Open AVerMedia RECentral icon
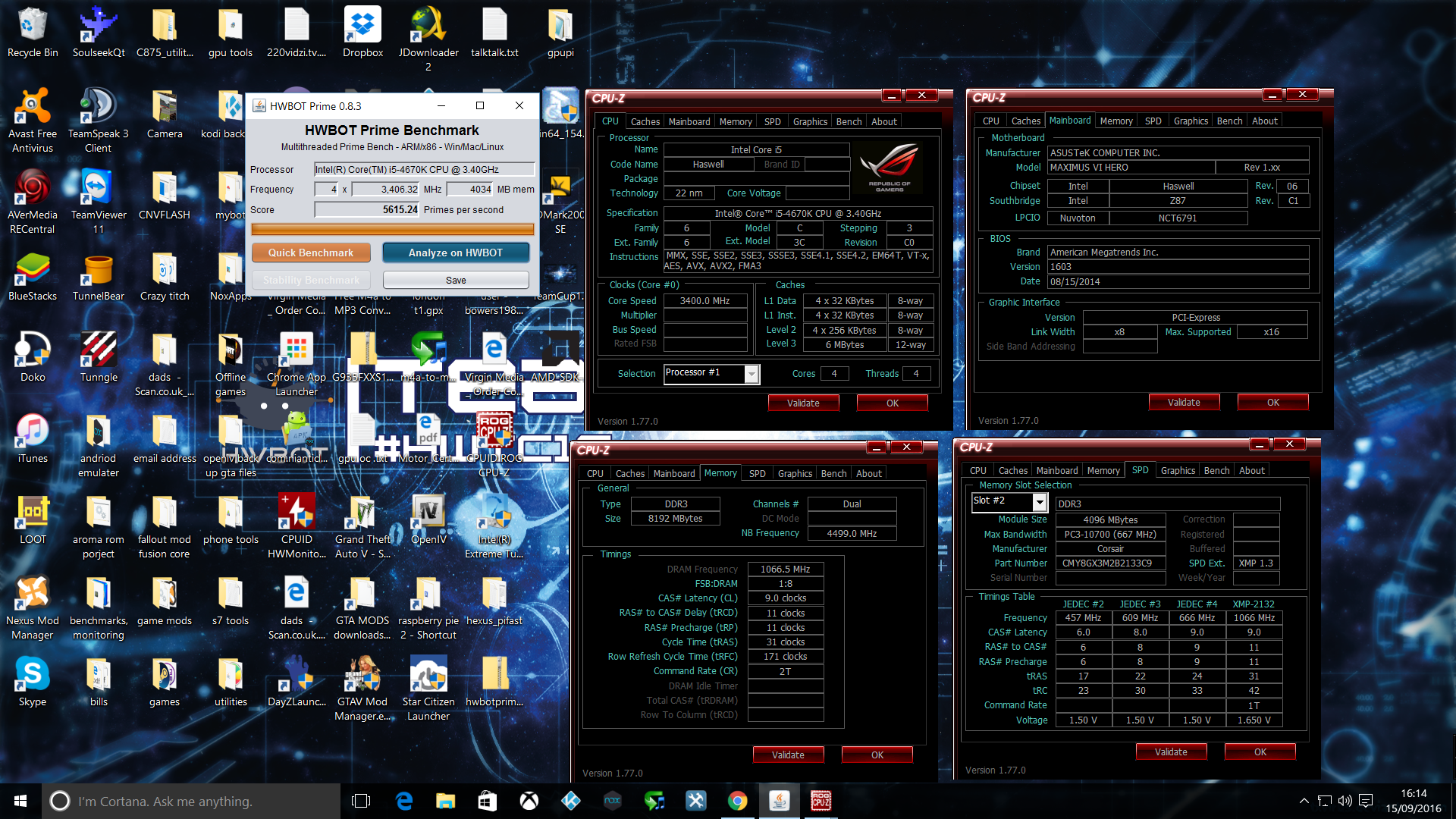The image size is (1456, 819). [x=33, y=201]
